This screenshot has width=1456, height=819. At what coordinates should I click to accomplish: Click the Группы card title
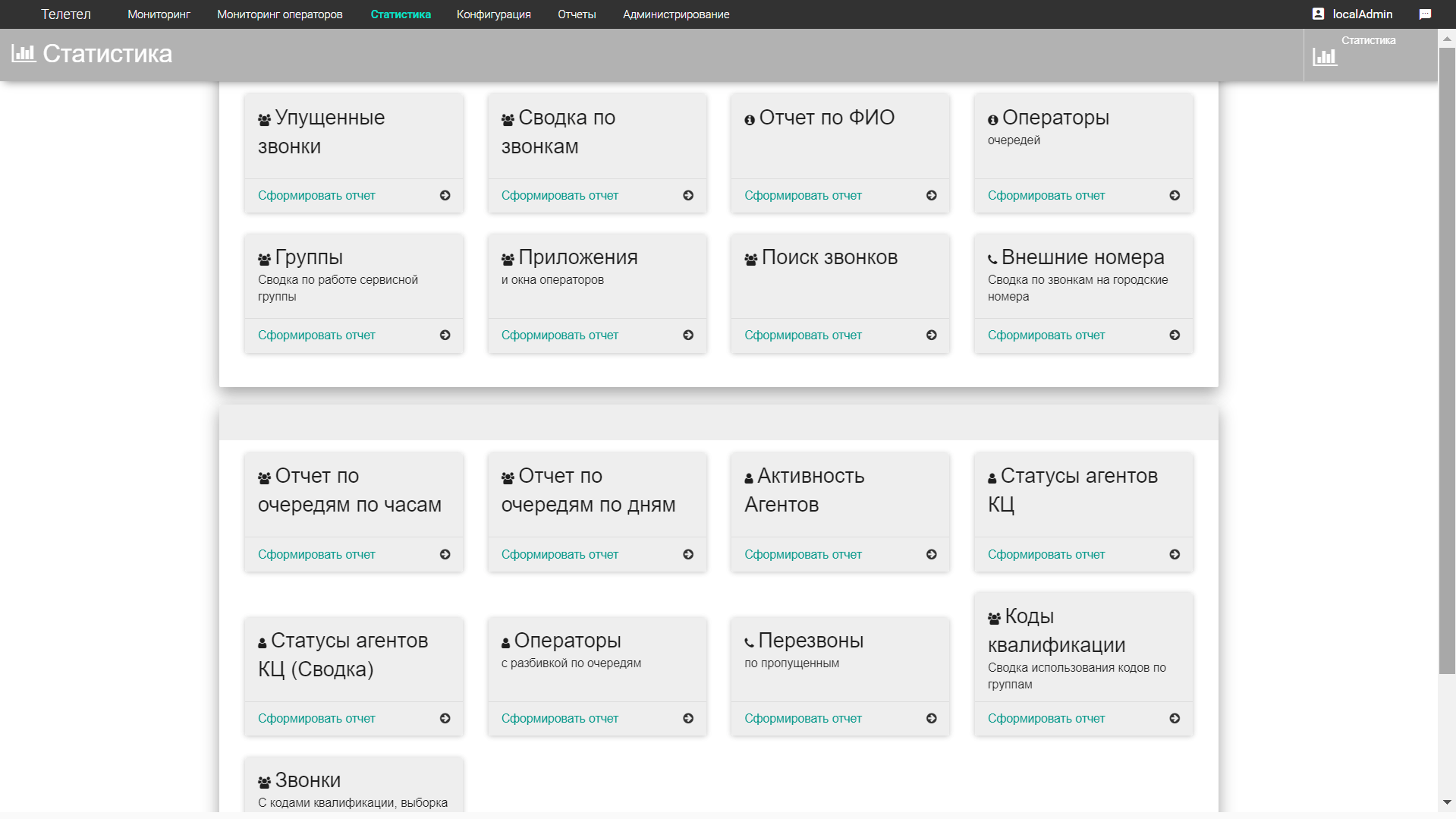(309, 257)
